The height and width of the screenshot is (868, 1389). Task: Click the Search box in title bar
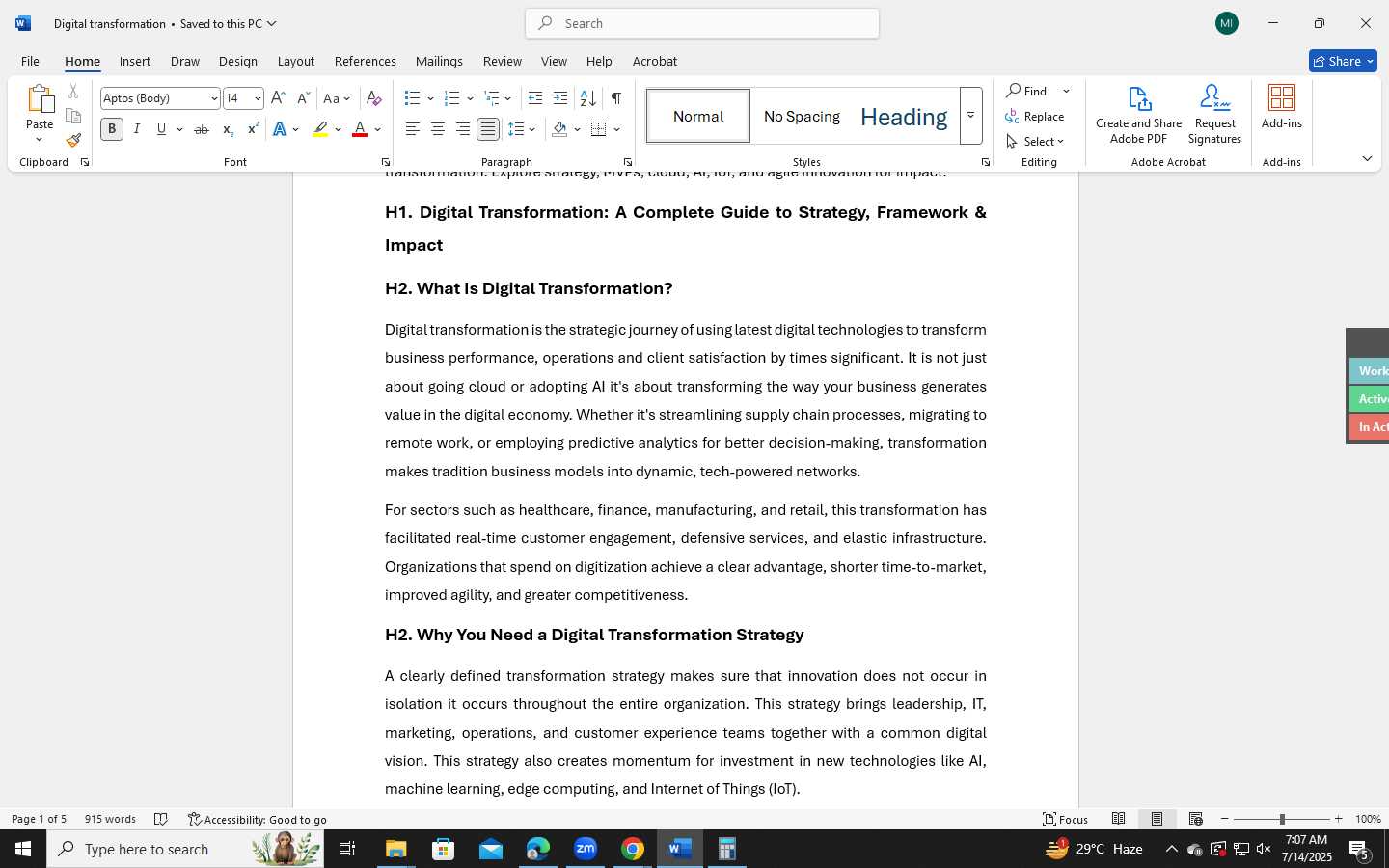click(x=702, y=23)
